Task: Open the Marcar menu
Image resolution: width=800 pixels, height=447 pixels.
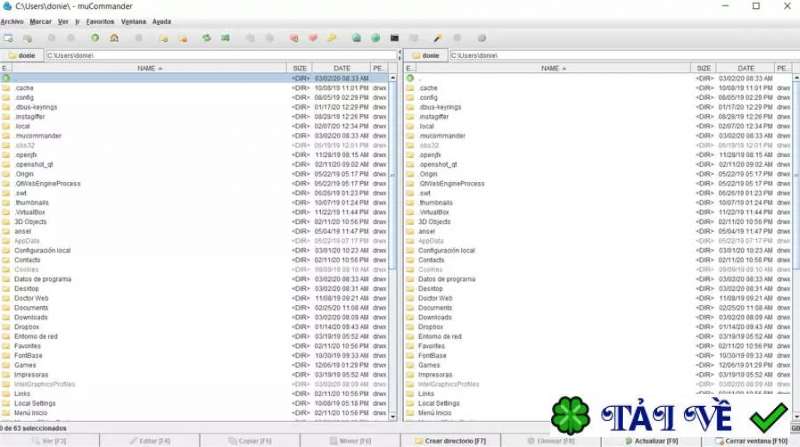Action: pyautogui.click(x=40, y=21)
